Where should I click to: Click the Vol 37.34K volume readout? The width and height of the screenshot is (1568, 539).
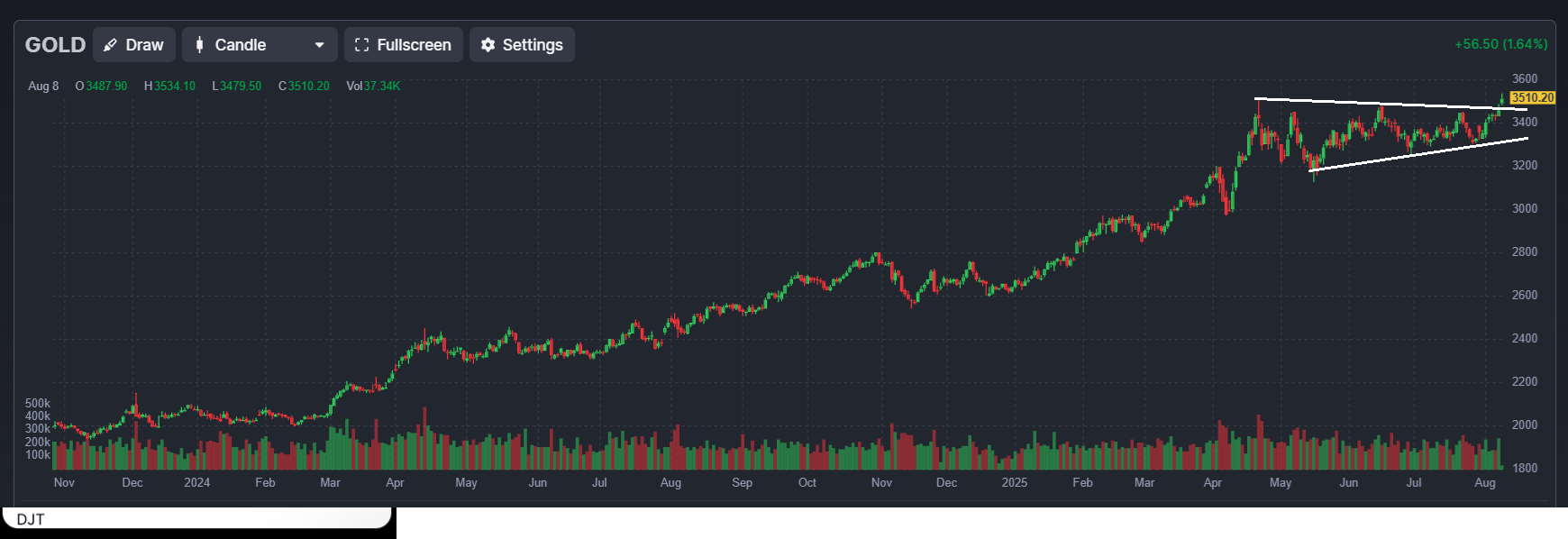click(373, 87)
